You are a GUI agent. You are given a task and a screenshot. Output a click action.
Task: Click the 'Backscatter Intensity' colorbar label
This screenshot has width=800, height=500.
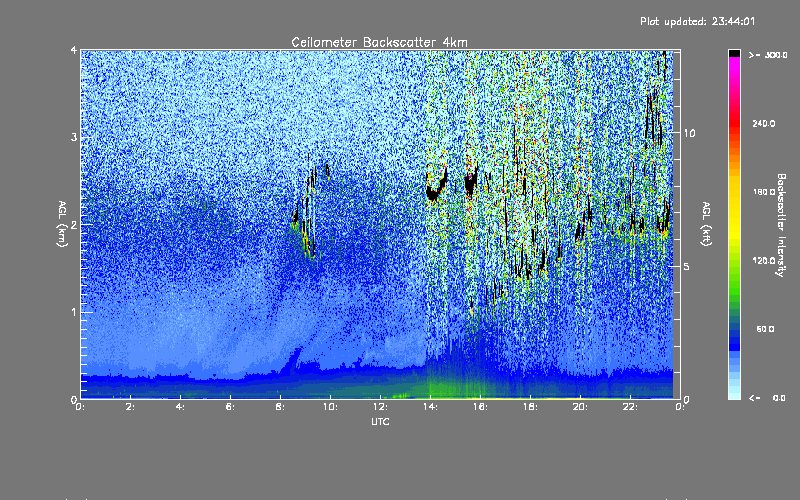click(781, 225)
